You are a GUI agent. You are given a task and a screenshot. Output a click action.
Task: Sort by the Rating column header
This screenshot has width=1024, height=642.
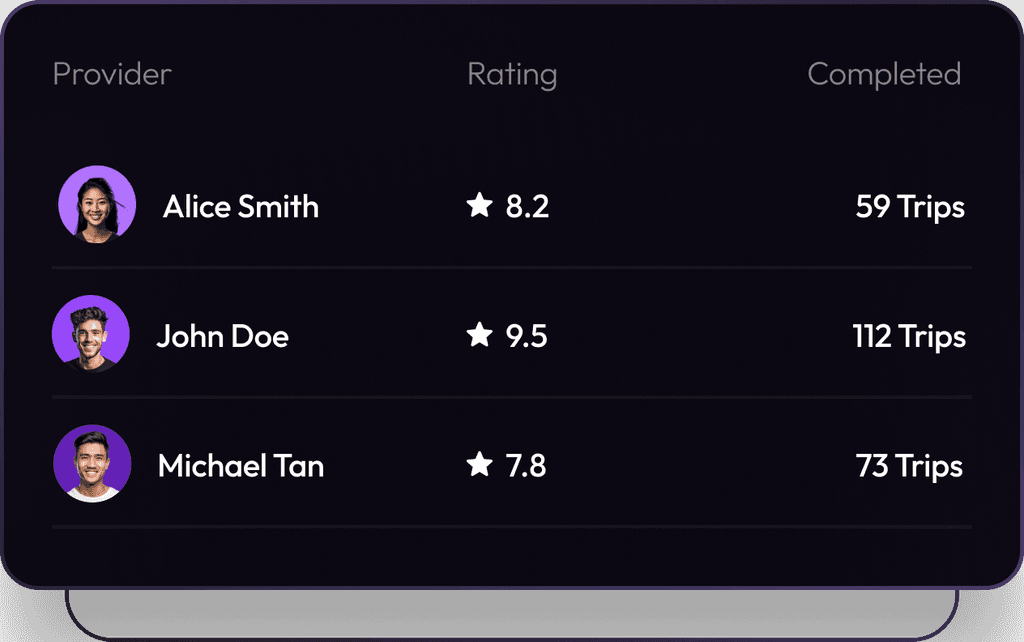click(x=512, y=74)
